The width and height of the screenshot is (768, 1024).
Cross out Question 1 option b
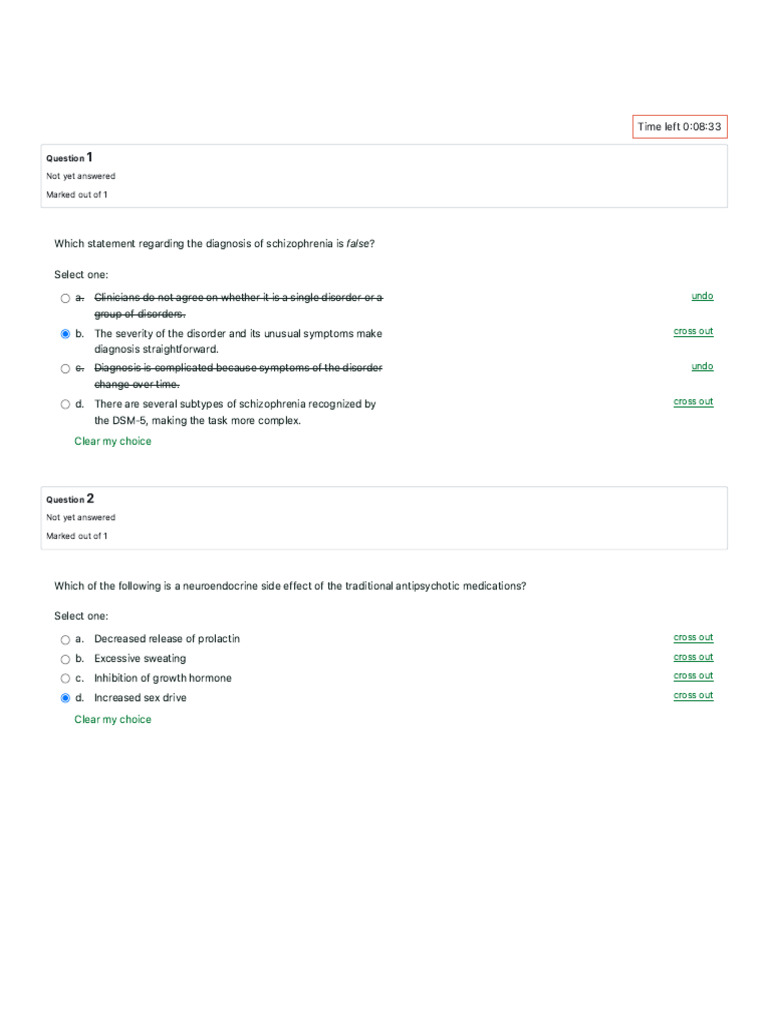click(693, 331)
